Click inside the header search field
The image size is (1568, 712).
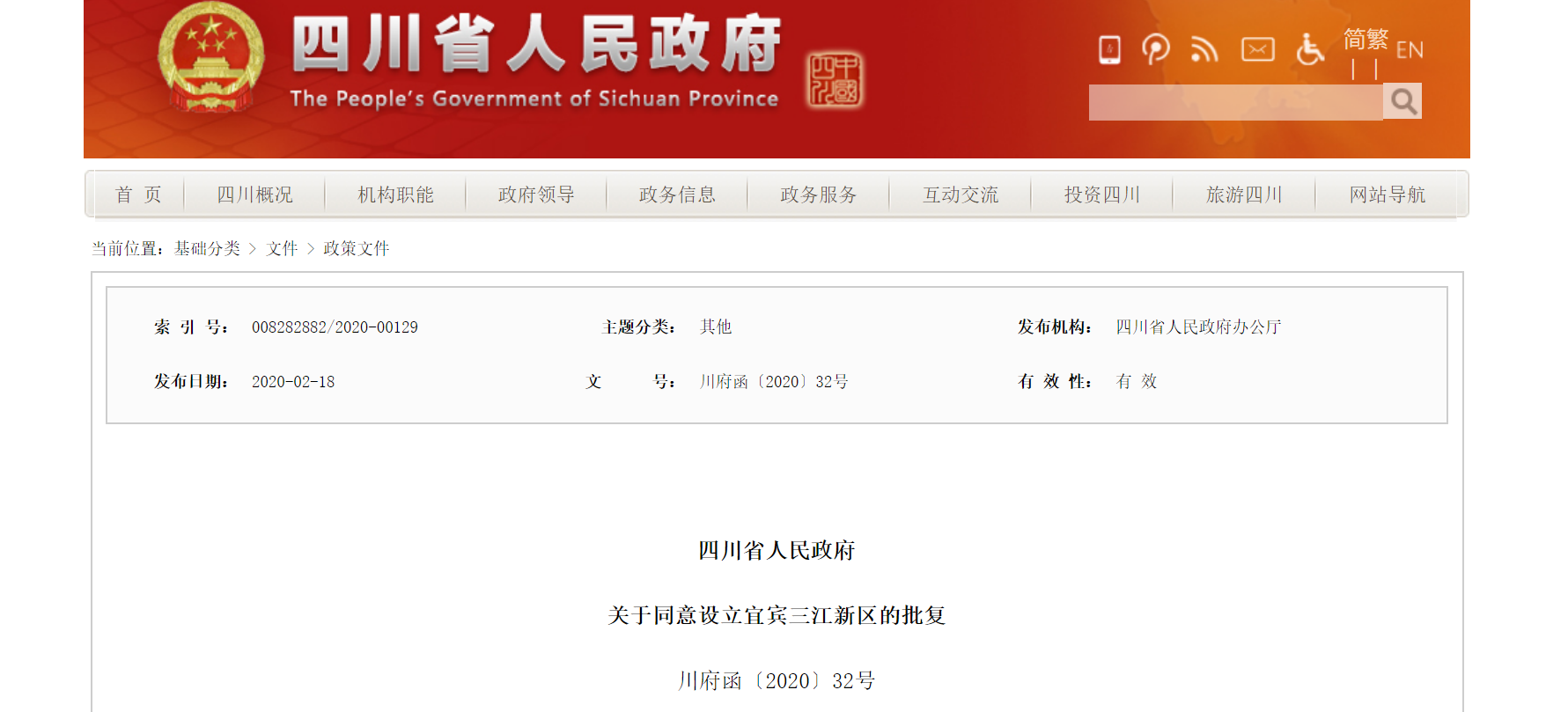tap(1234, 102)
